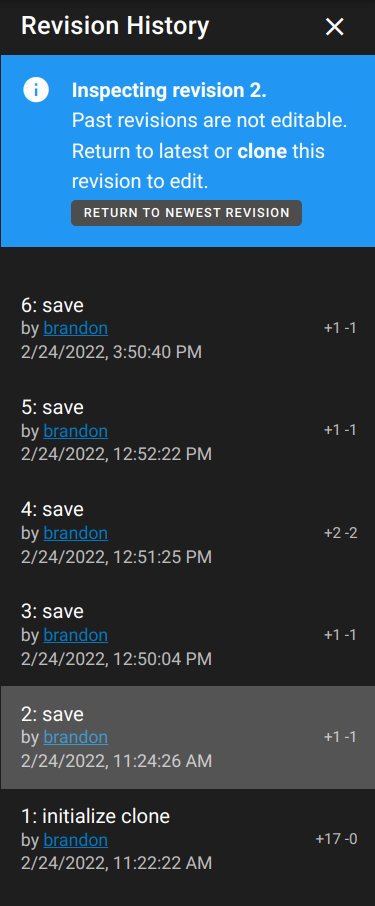
Task: Close the Revision History panel
Action: coord(335,27)
